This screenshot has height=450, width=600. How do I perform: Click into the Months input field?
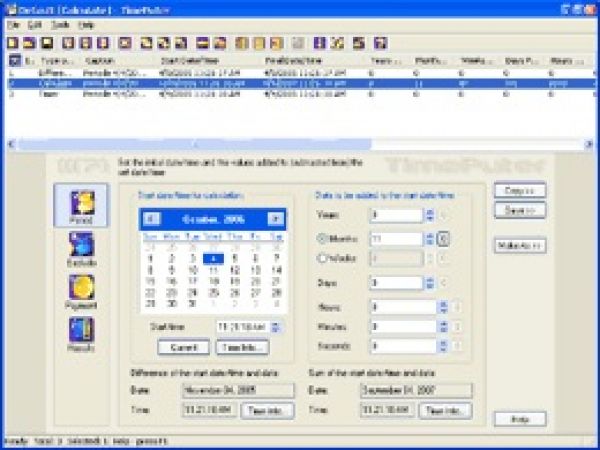click(x=397, y=239)
